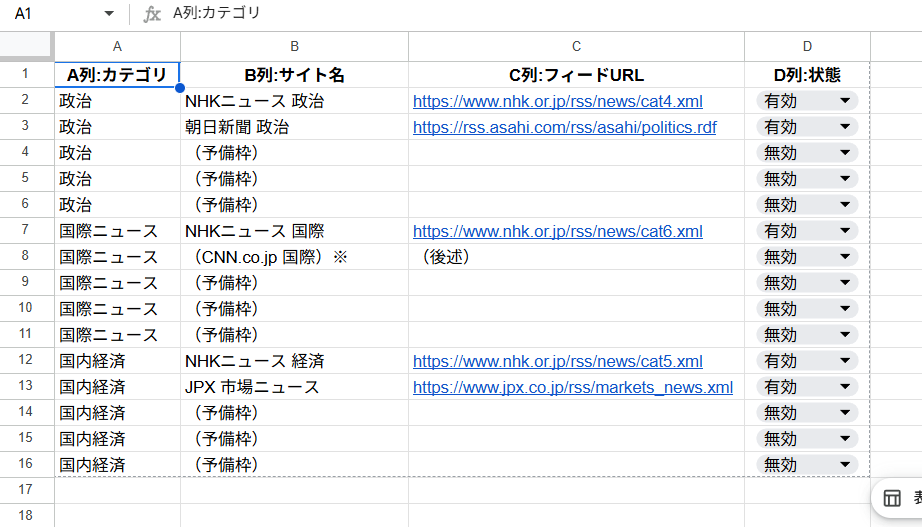Select the cell containing （CNN.co.jp 国際）※
Screen dimensions: 922x527
(x=294, y=257)
